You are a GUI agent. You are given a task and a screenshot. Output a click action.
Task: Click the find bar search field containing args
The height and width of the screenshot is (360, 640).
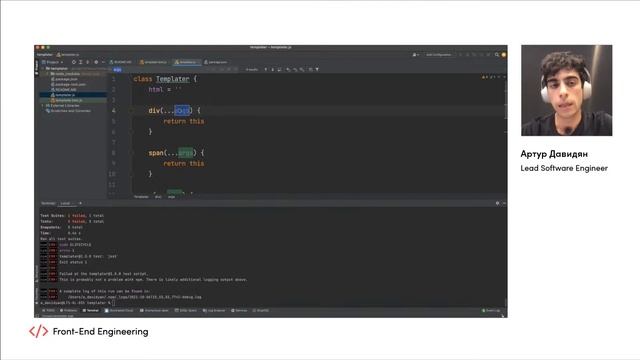[163, 70]
